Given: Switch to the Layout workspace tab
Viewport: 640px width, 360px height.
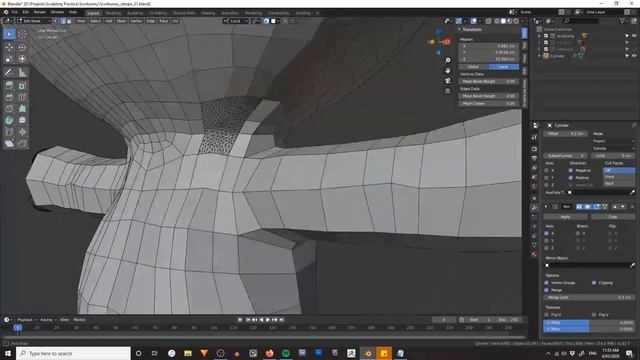Looking at the screenshot, I should pos(93,13).
